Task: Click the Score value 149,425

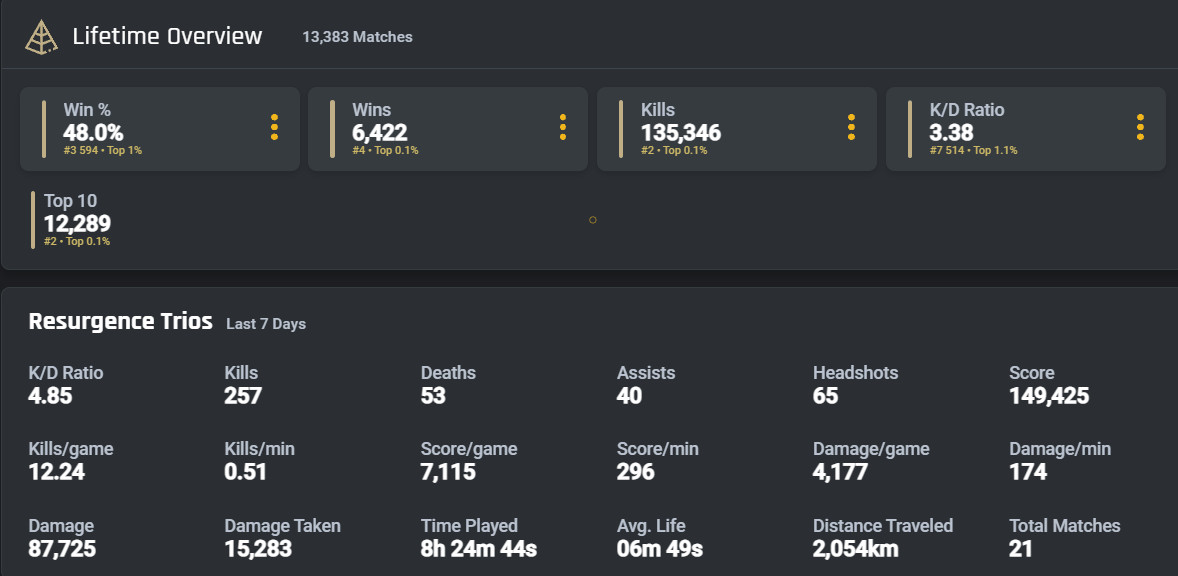Action: click(x=1049, y=396)
